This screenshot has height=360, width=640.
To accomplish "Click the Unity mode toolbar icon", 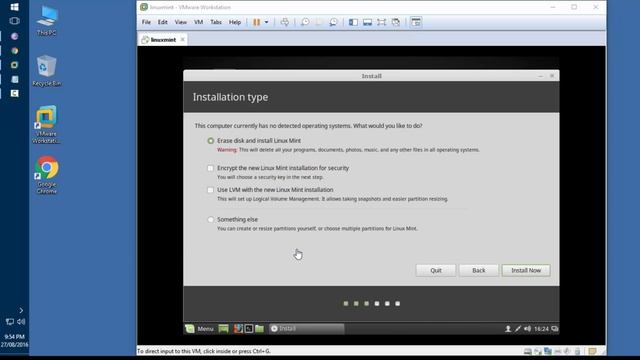I will pyautogui.click(x=396, y=22).
